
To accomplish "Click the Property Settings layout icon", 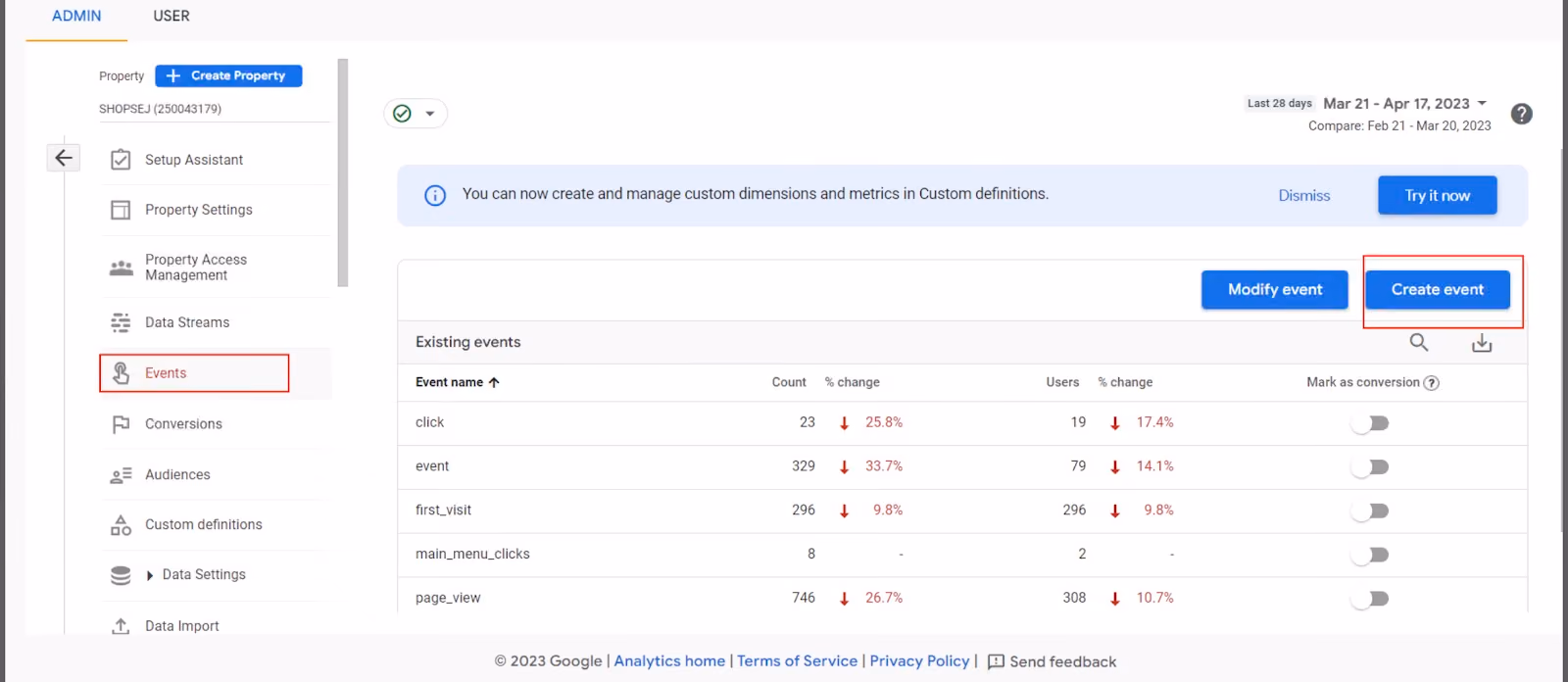I will [x=121, y=210].
